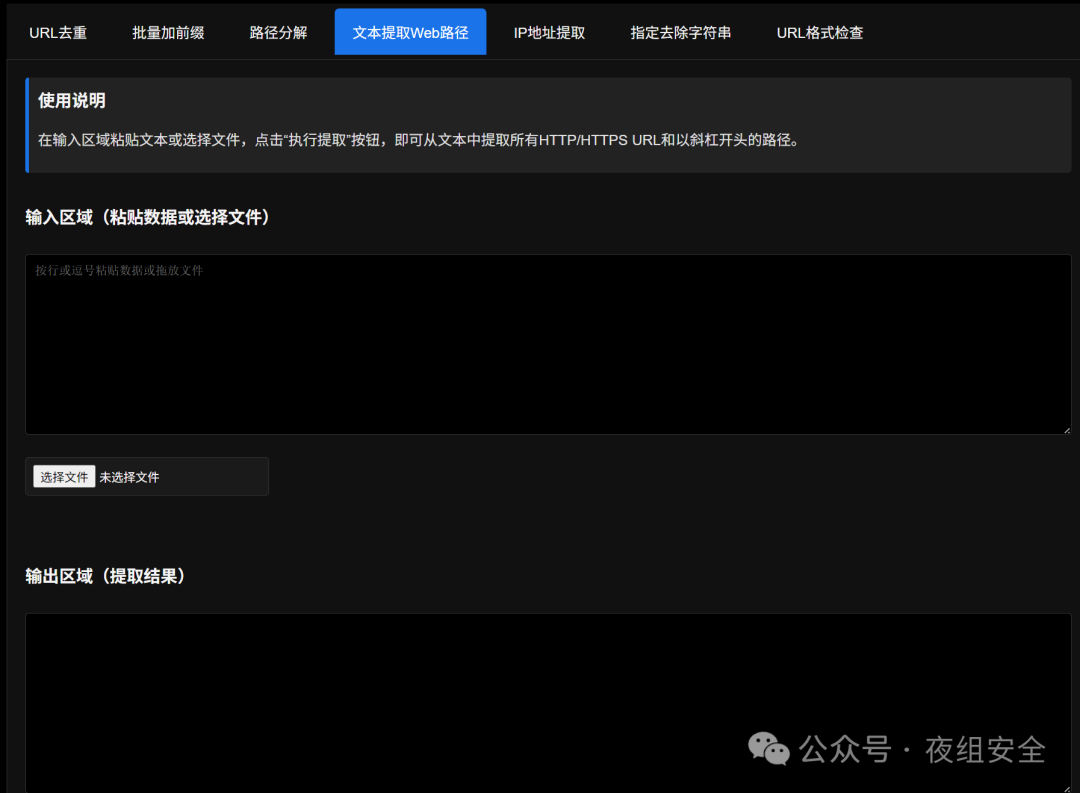Click the 未选择文件 label

tap(129, 476)
